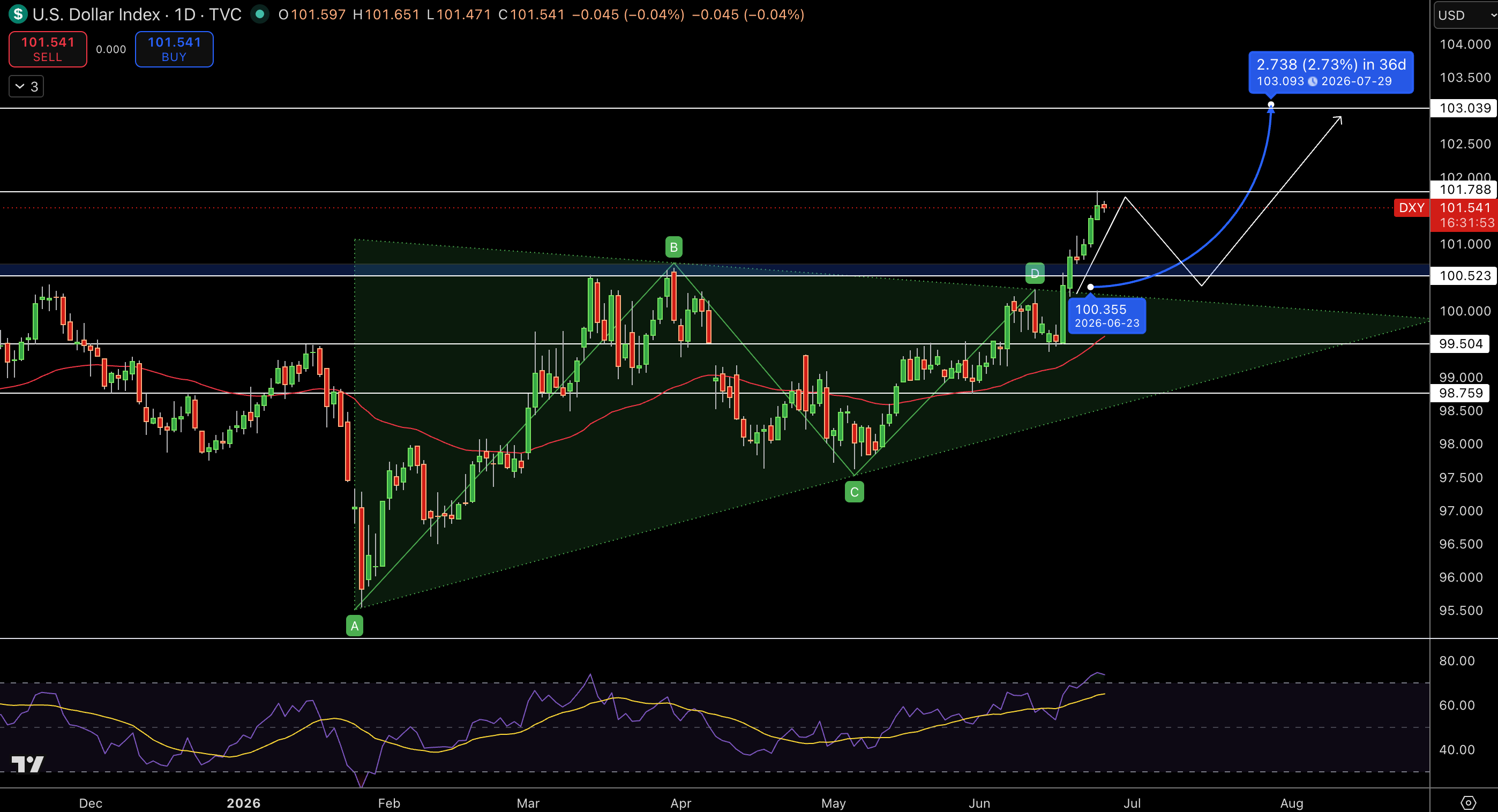1498x812 pixels.
Task: Click the Jul label on the time axis
Action: (x=1132, y=803)
